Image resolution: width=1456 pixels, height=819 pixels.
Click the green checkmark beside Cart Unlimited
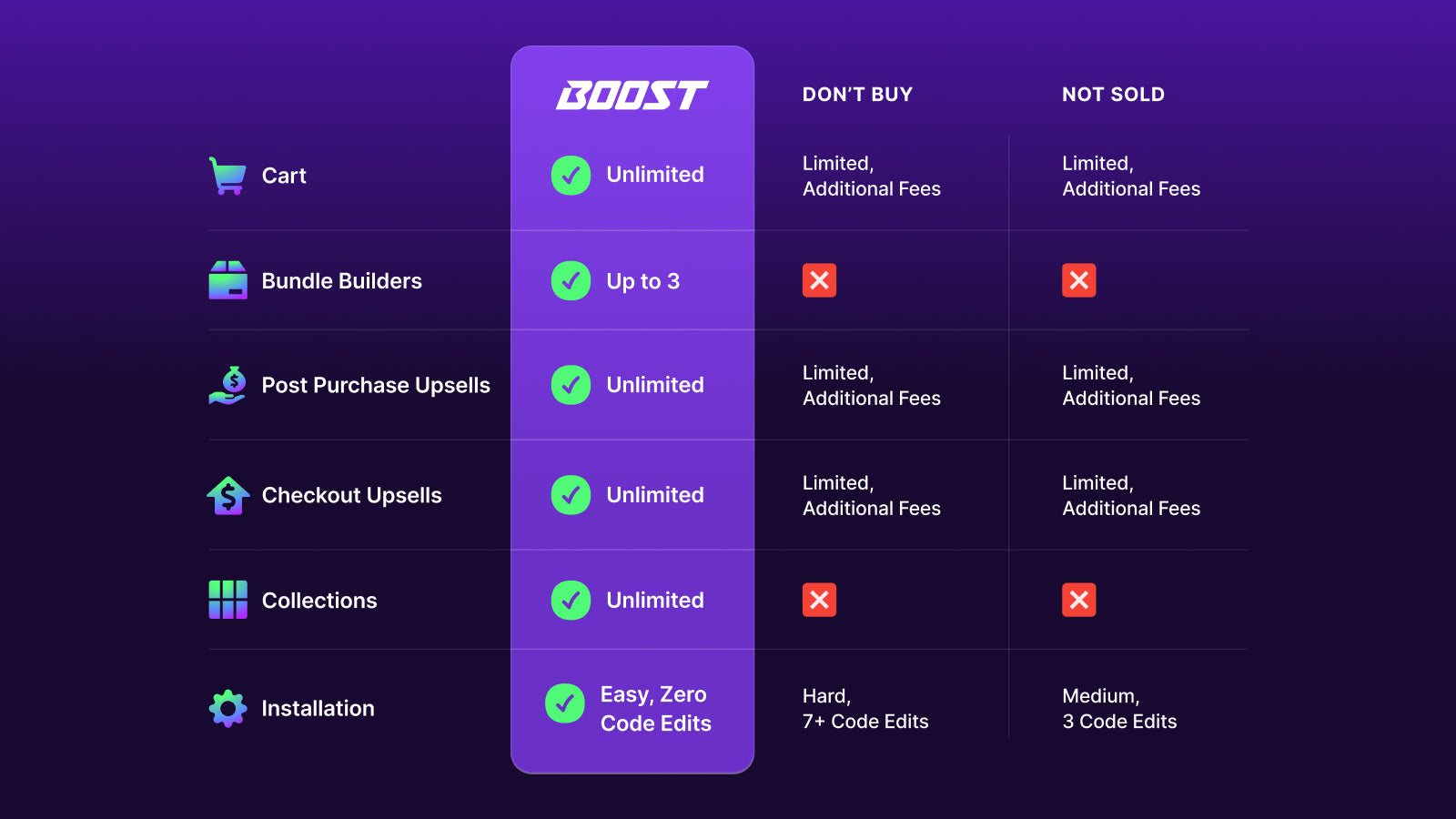click(x=571, y=175)
